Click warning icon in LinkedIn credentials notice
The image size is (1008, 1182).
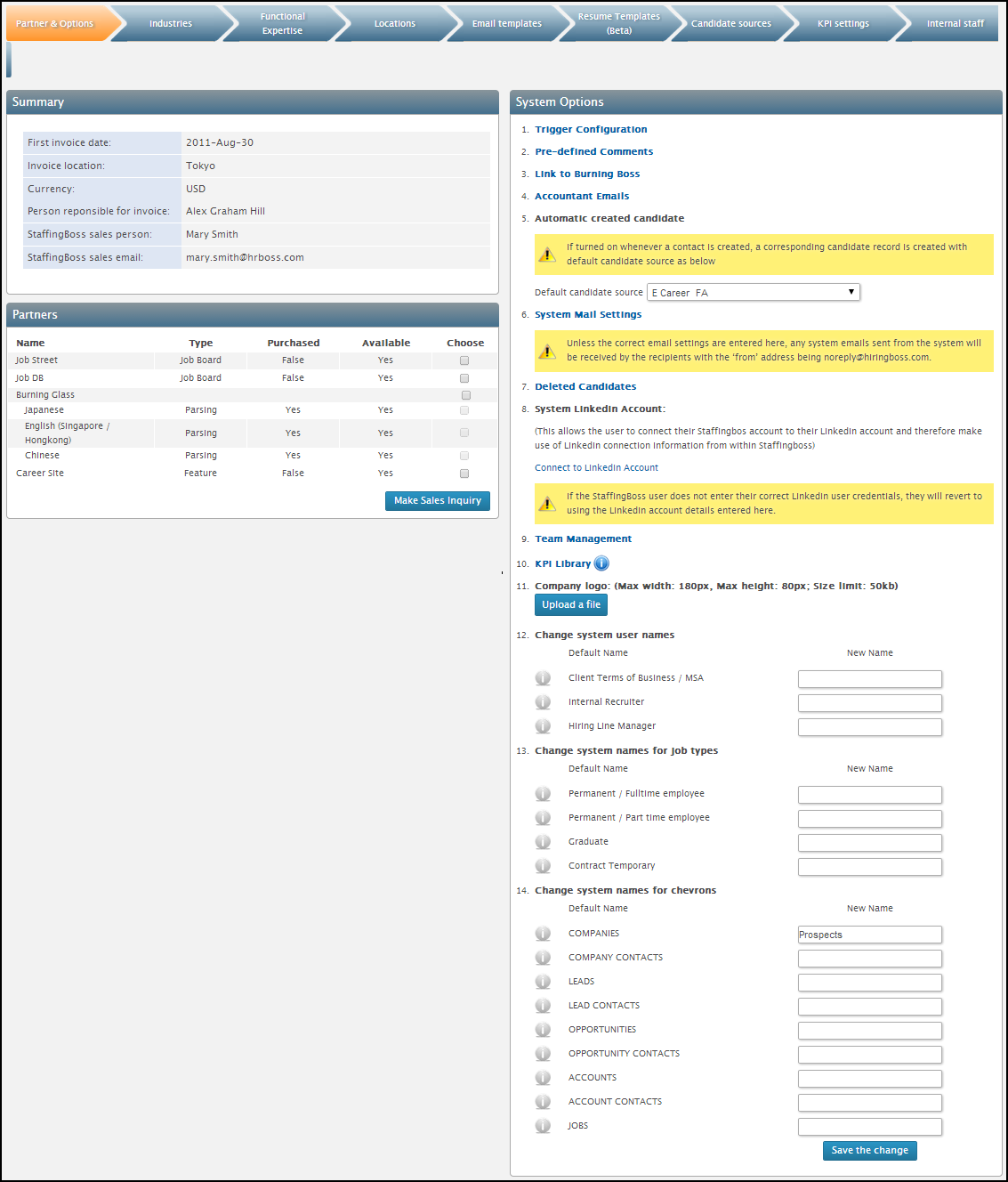tap(548, 504)
